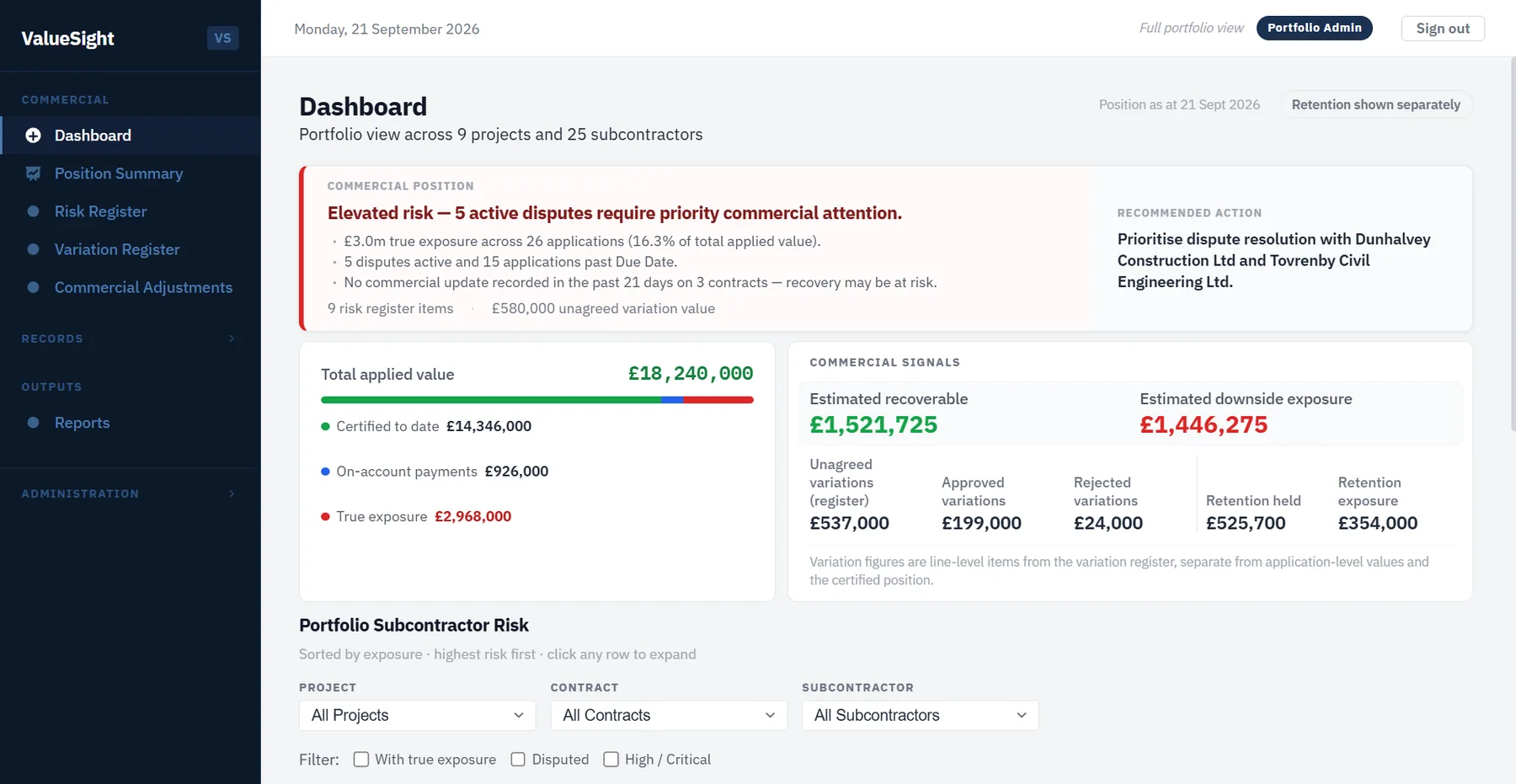Viewport: 1516px width, 784px height.
Task: Expand the Administration sidebar section
Action: click(x=130, y=493)
